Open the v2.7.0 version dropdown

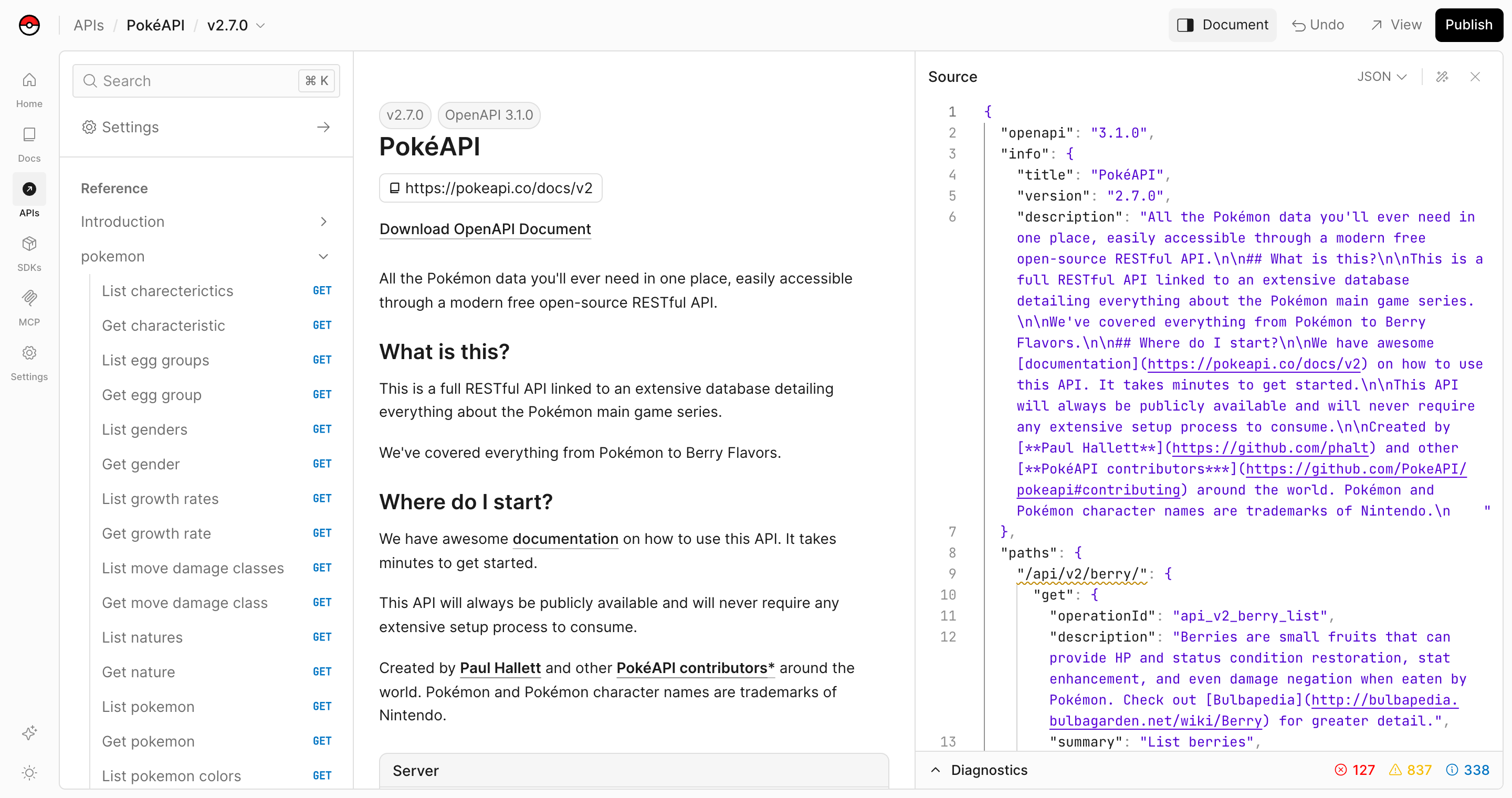[x=236, y=25]
